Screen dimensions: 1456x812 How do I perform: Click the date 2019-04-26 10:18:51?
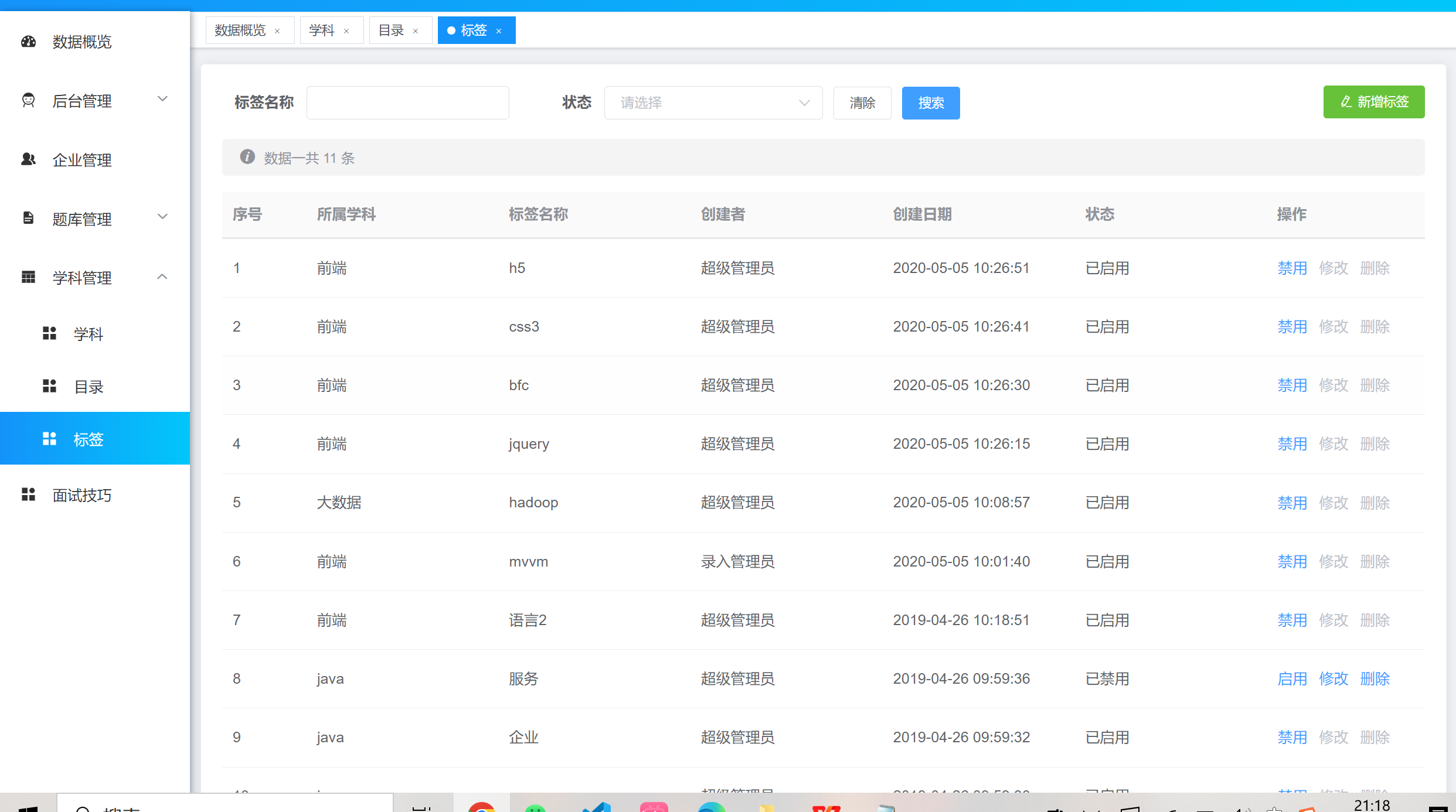tap(961, 620)
